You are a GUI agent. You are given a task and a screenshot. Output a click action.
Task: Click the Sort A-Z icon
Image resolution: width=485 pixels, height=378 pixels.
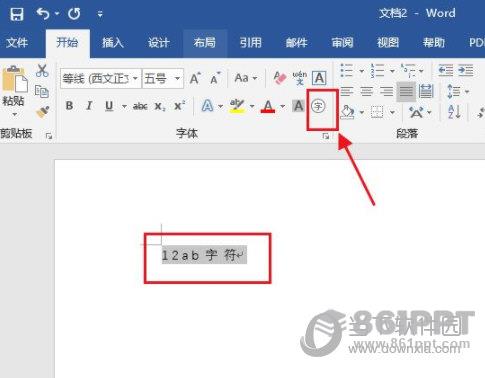tap(454, 112)
